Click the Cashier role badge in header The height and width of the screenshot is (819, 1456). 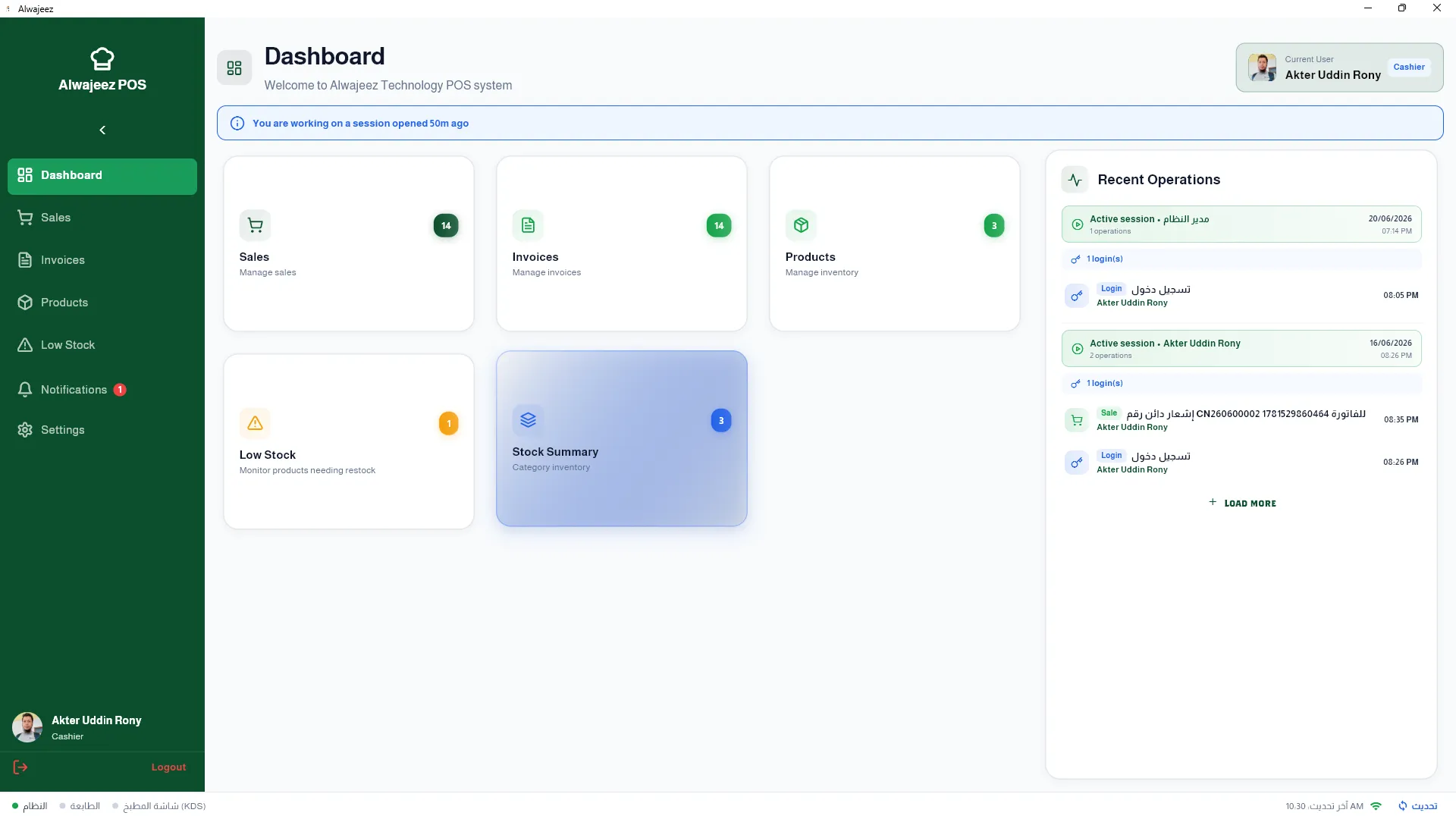[x=1409, y=67]
